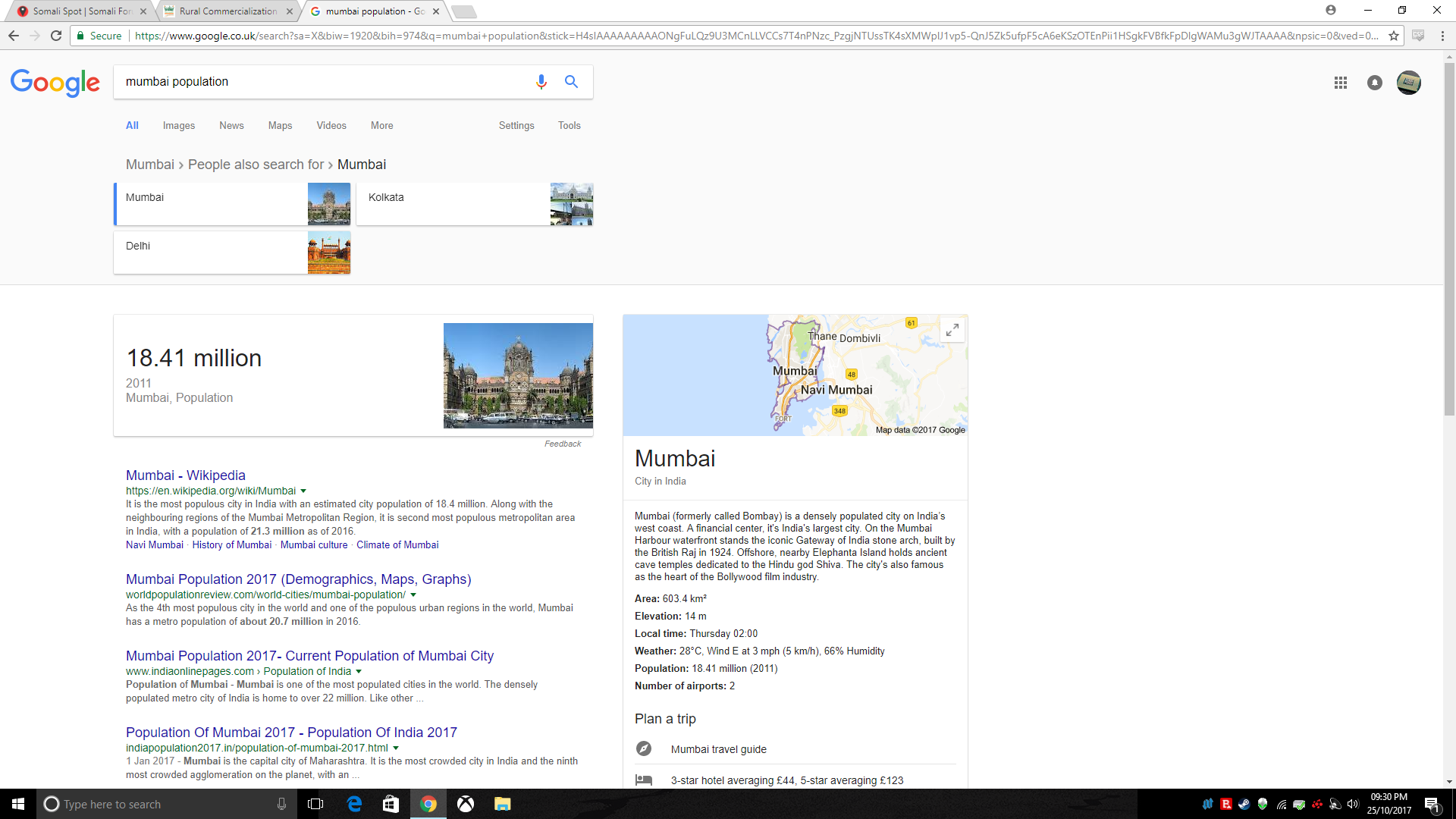The height and width of the screenshot is (819, 1456).
Task: Open File Explorer from the taskbar
Action: (502, 804)
